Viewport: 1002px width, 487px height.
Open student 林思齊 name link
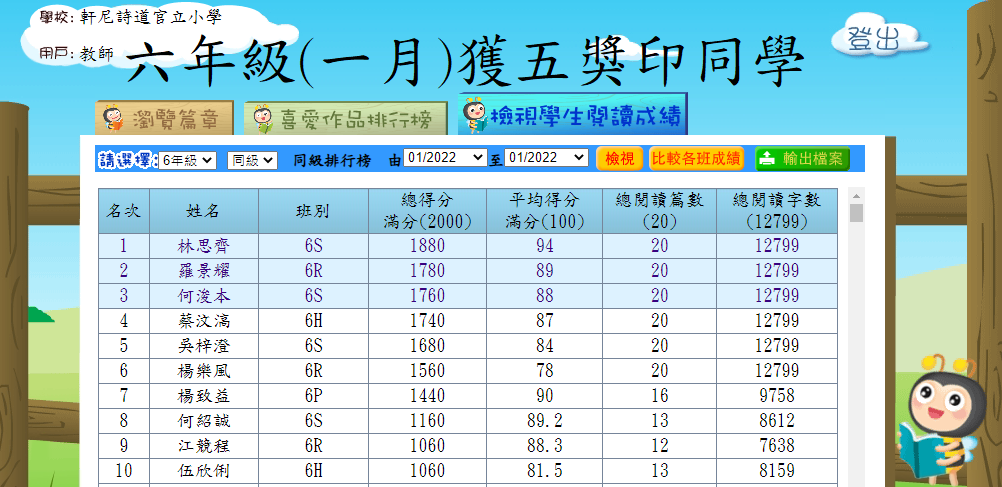[202, 246]
